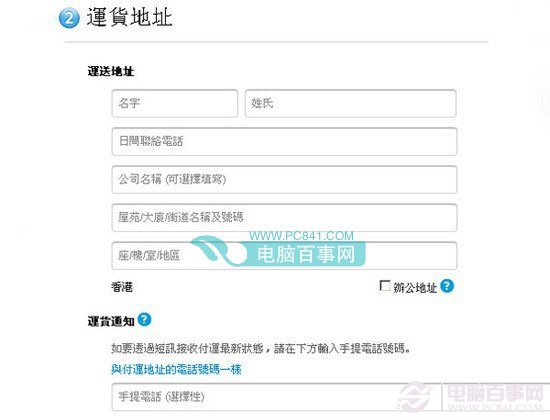Click the 運貨地址 section heading
The image size is (550, 420).
(129, 17)
